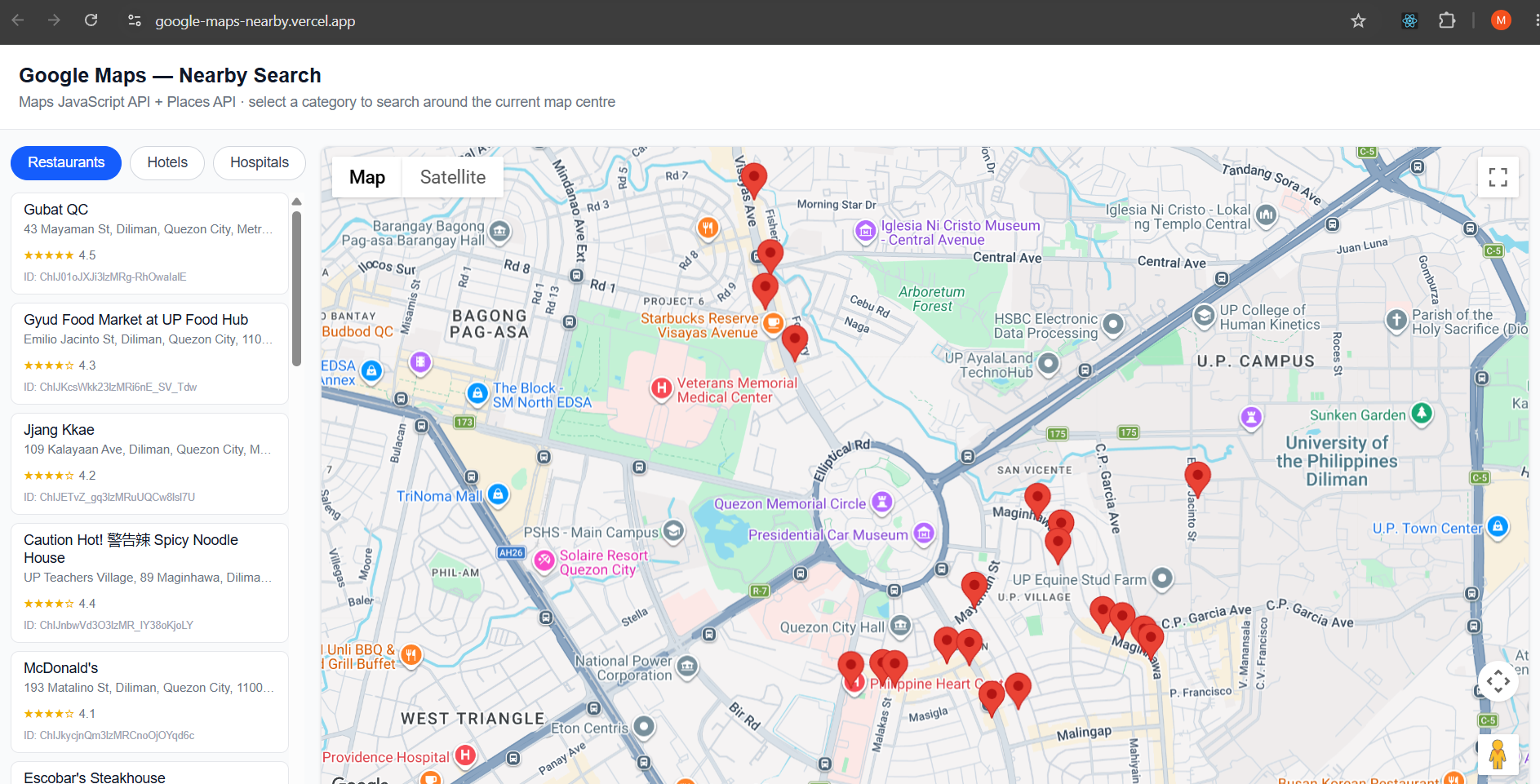
Task: Open map camera controls
Action: (x=1498, y=680)
